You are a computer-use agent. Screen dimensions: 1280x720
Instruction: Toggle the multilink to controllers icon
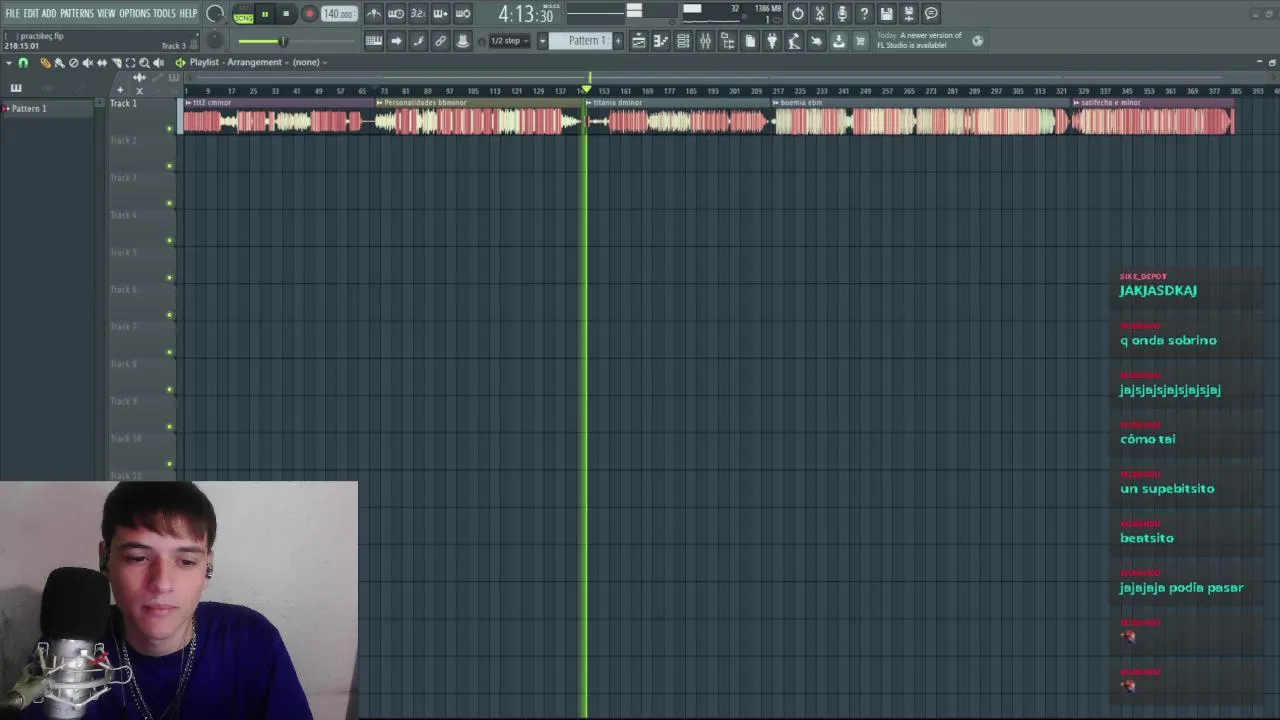tap(440, 41)
